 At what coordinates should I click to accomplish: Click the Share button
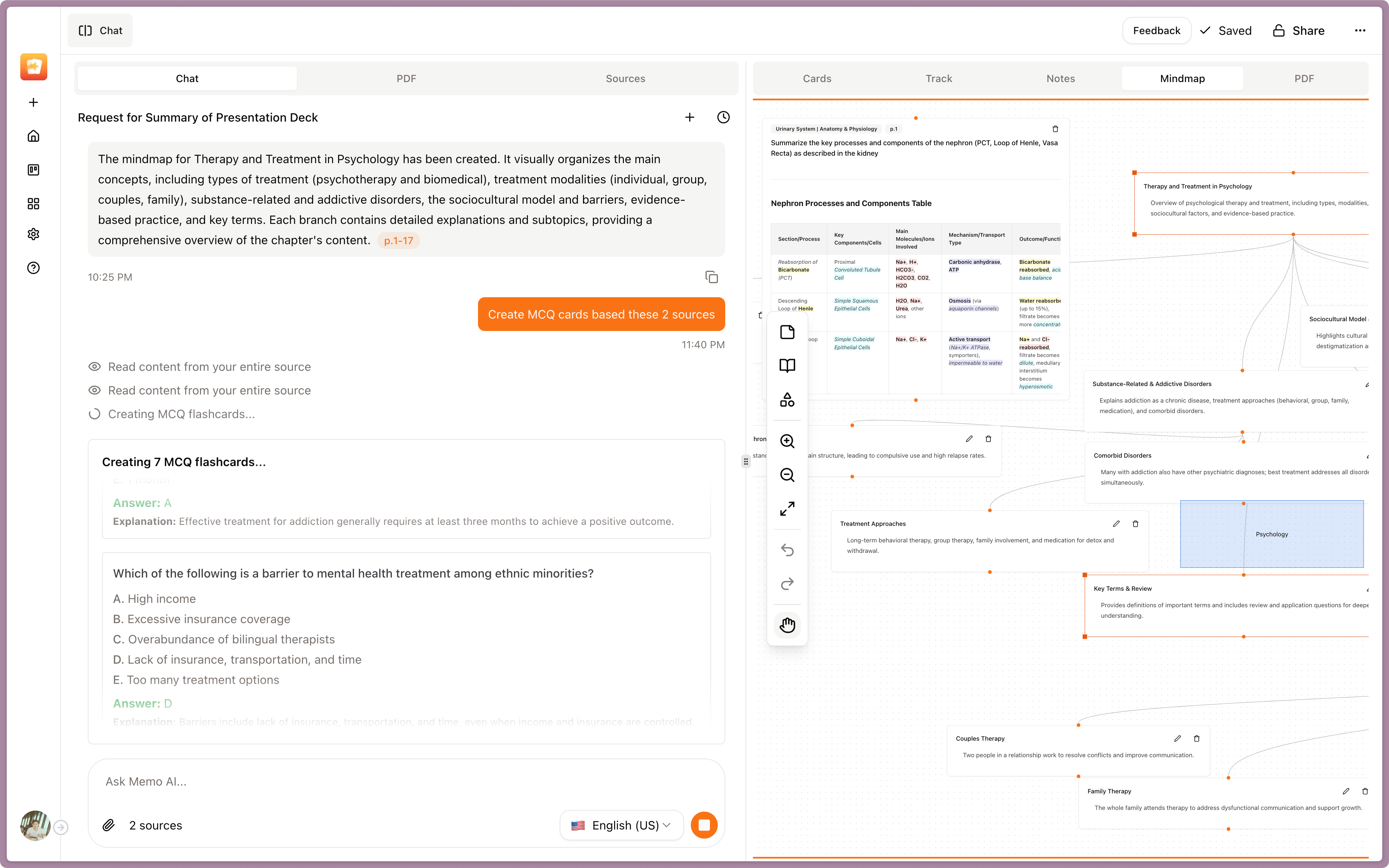tap(1298, 30)
